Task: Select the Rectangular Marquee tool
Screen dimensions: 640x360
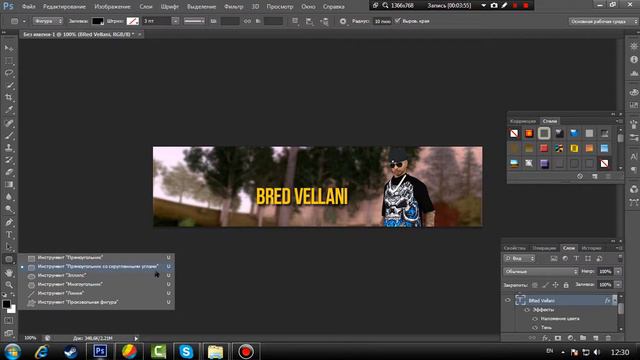Action: point(9,60)
